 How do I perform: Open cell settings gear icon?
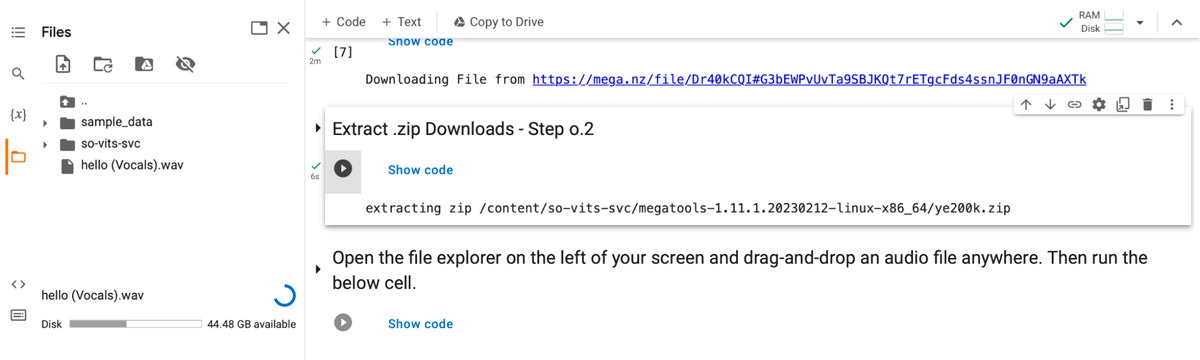tap(1099, 105)
